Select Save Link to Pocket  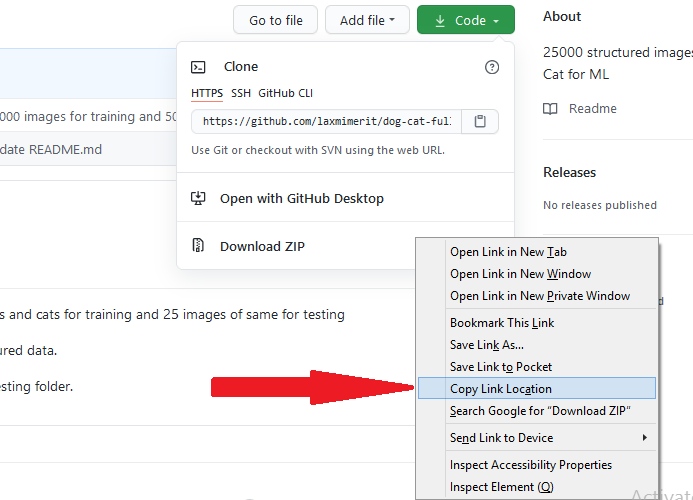click(x=537, y=367)
